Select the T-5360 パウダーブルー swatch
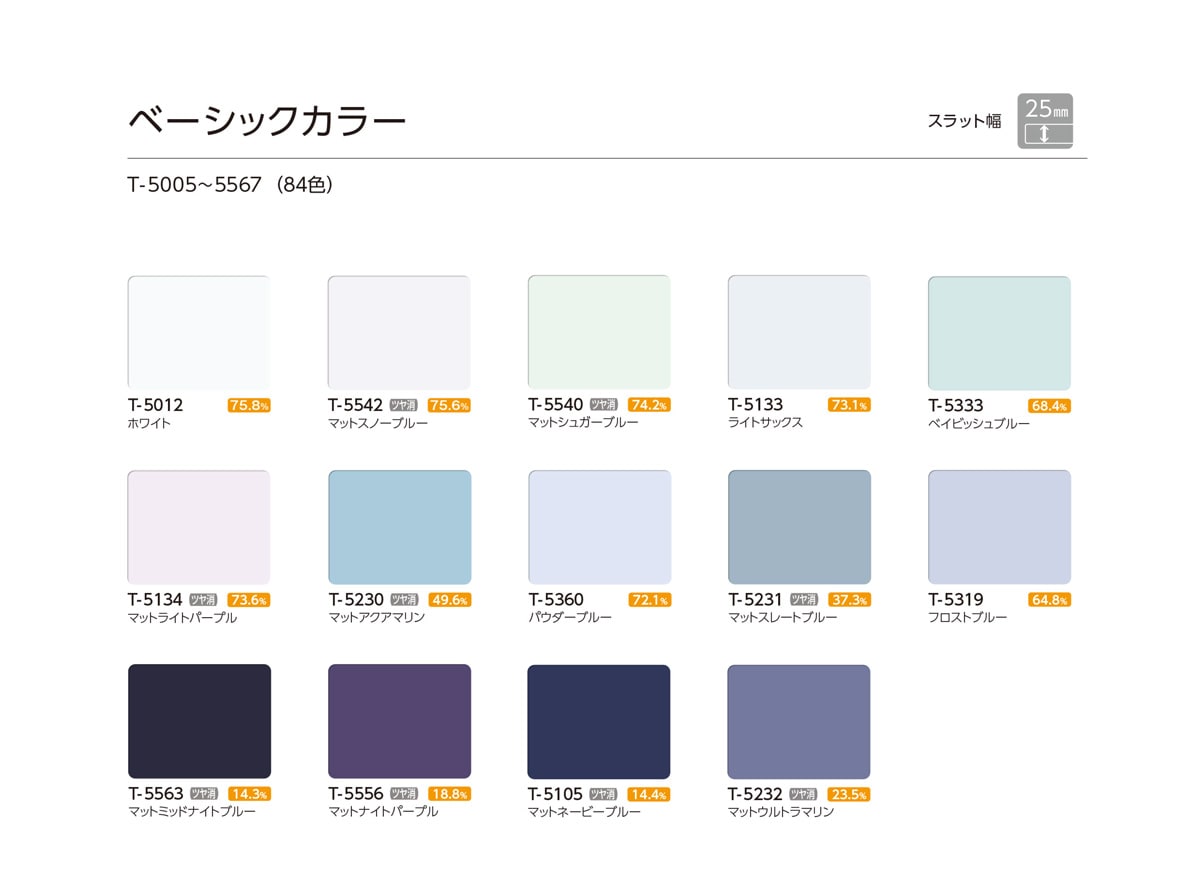 point(599,527)
